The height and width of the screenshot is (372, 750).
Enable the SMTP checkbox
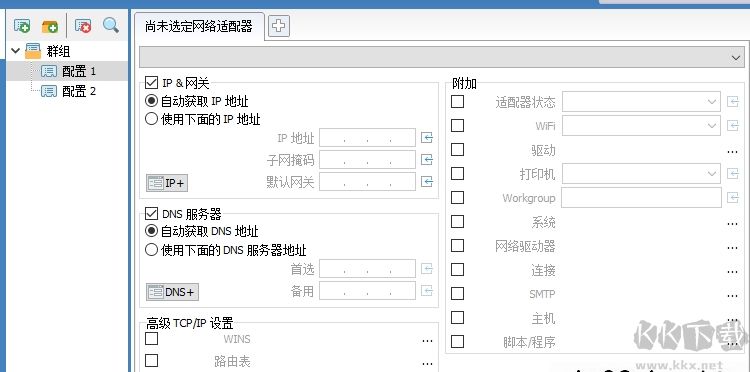tap(458, 293)
